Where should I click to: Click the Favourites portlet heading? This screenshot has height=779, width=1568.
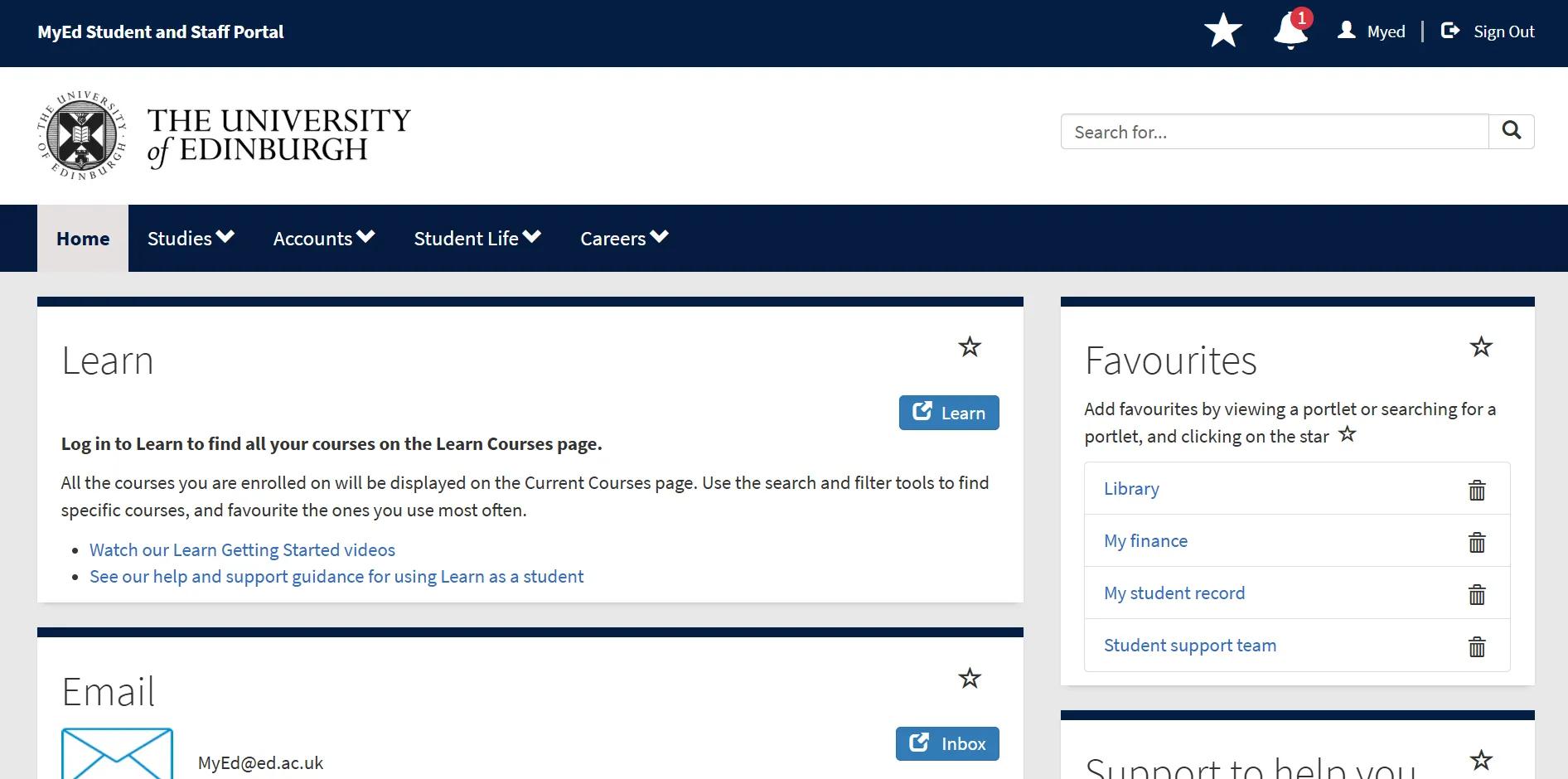1171,360
